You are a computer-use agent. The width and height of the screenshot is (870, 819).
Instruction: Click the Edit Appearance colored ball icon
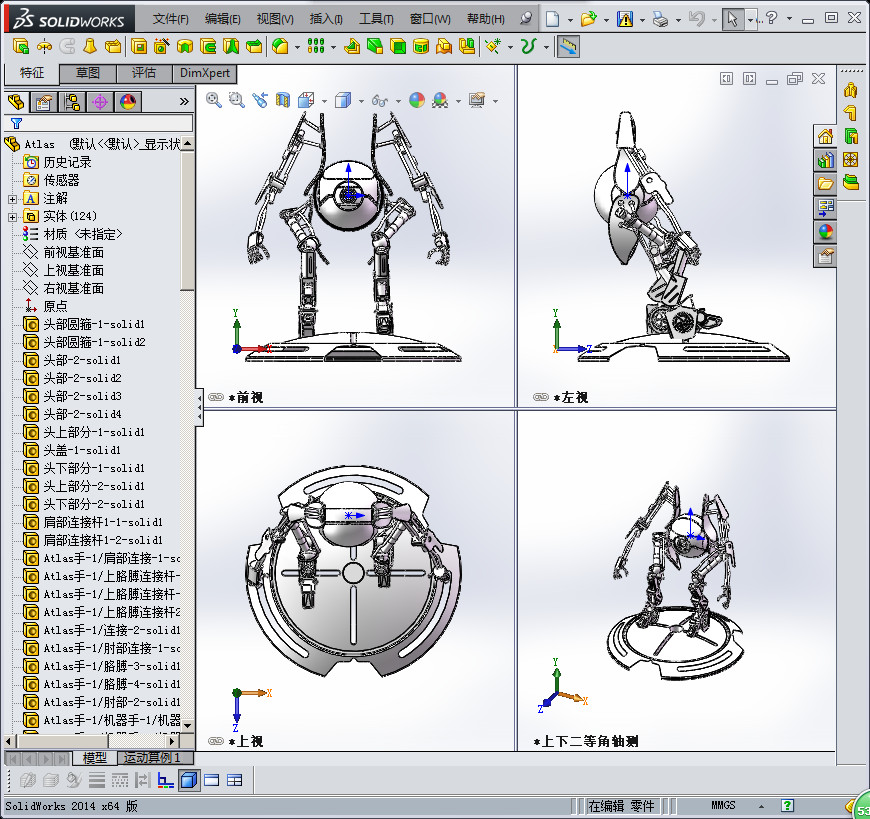click(x=417, y=100)
